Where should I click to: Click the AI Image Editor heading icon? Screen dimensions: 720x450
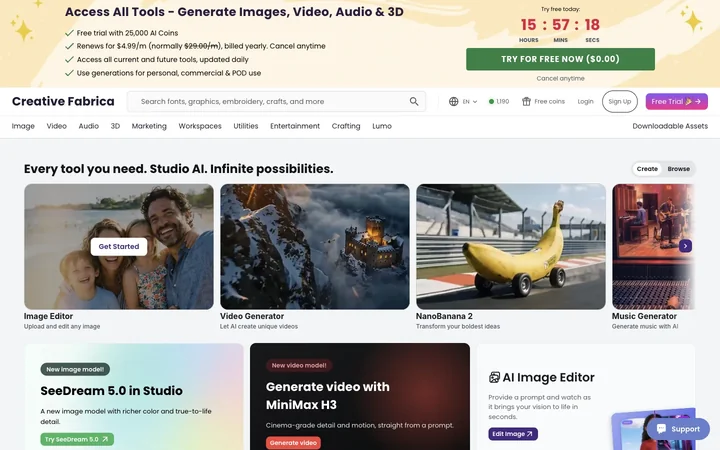coord(494,377)
